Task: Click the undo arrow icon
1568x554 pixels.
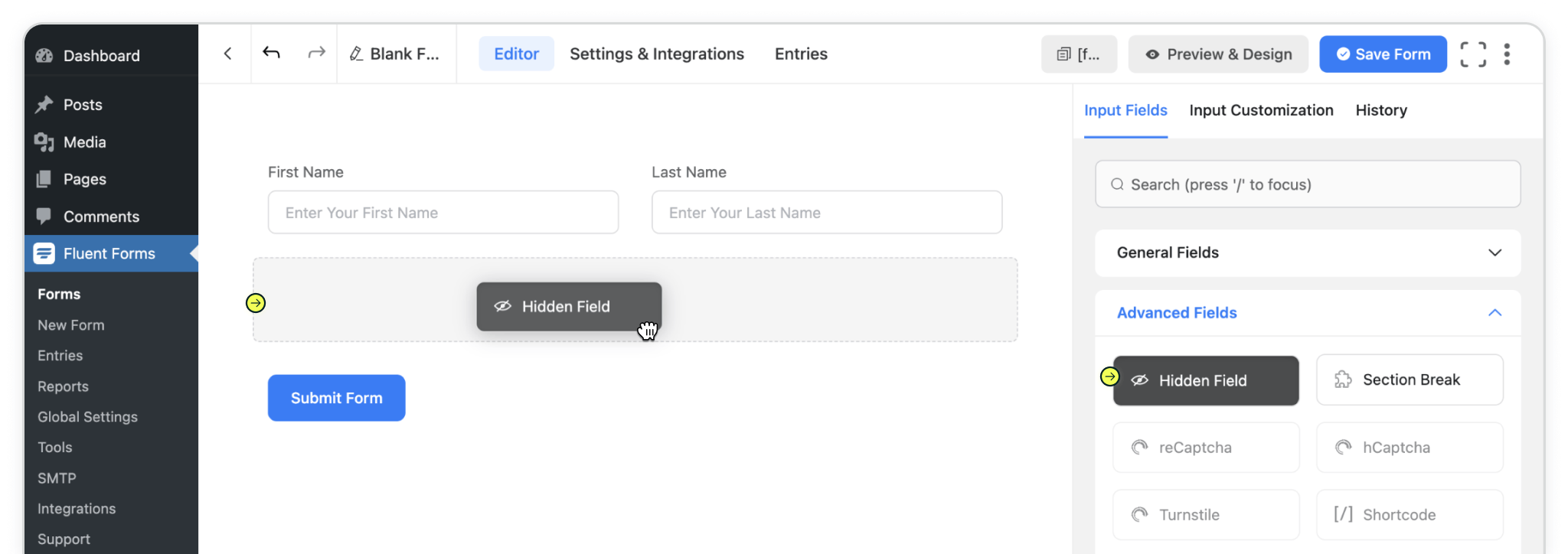Action: 271,53
